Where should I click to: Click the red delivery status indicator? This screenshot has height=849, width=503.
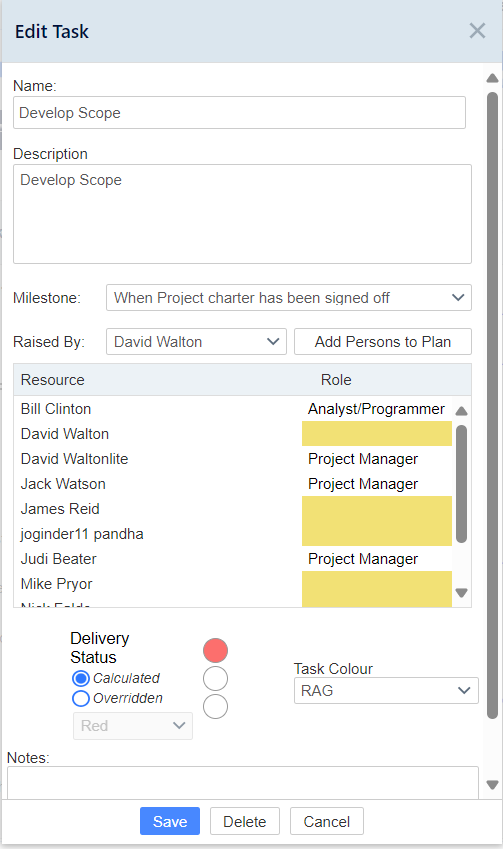[x=215, y=650]
